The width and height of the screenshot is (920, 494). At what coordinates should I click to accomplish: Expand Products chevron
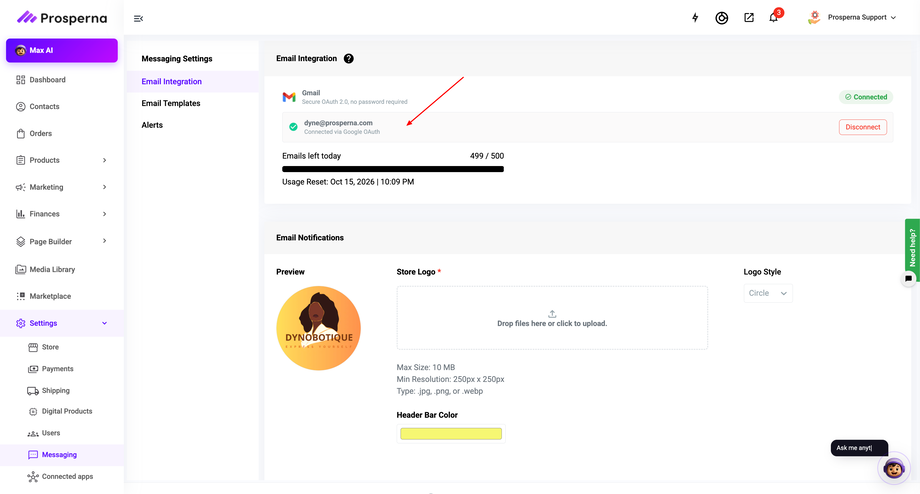[104, 160]
